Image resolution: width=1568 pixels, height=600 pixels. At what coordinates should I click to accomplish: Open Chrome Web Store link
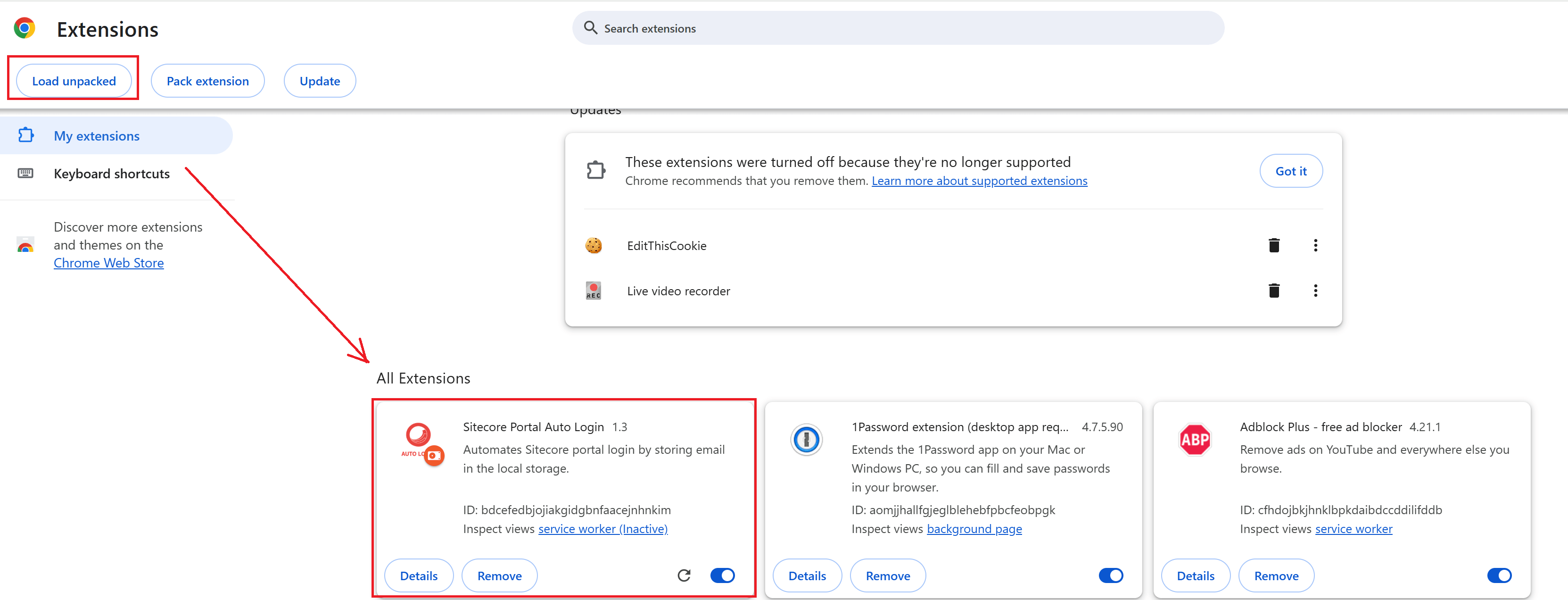[108, 263]
